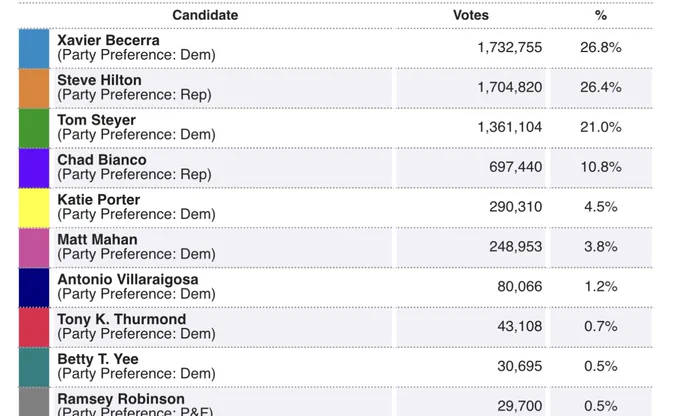Click Ramsey Robinson's gray color swatch

click(34, 402)
